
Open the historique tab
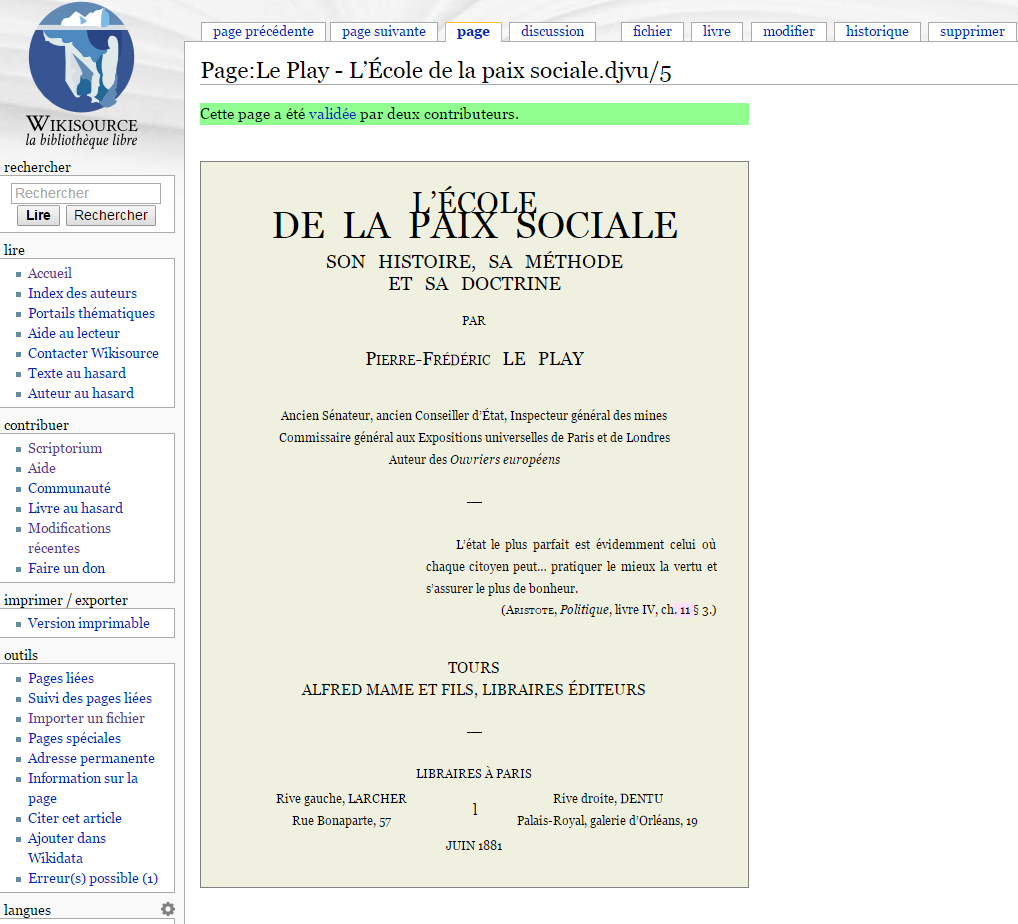[x=877, y=31]
